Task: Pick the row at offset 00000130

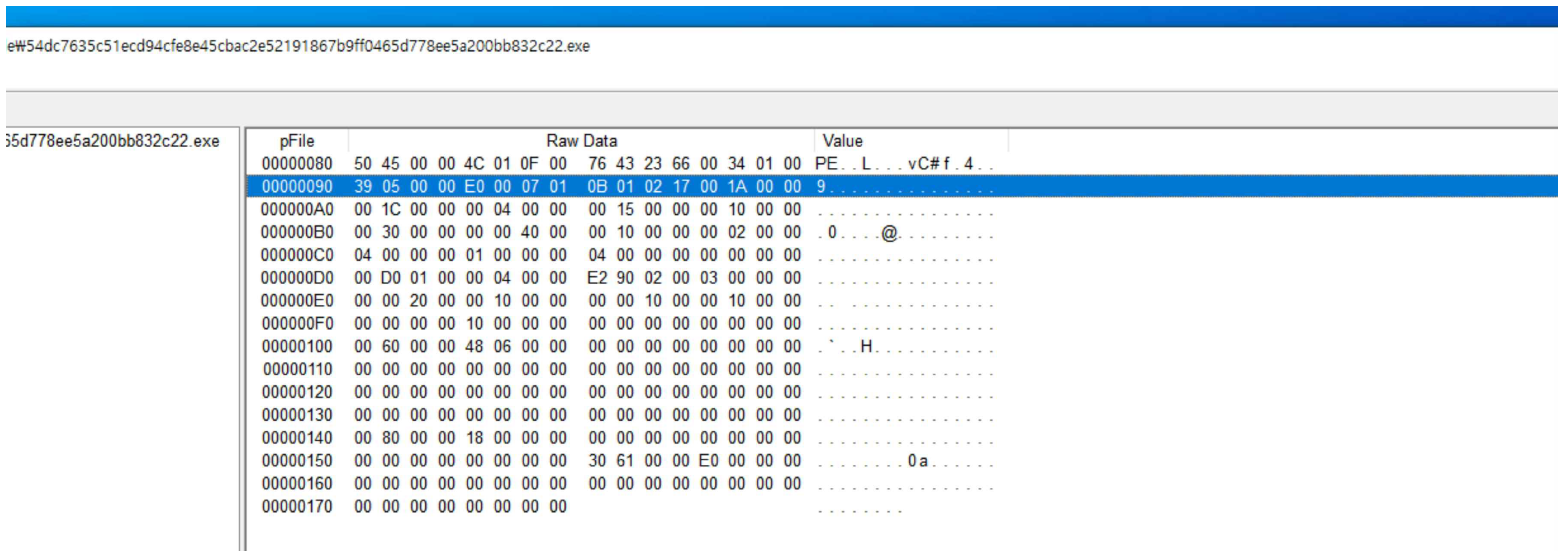Action: [297, 417]
